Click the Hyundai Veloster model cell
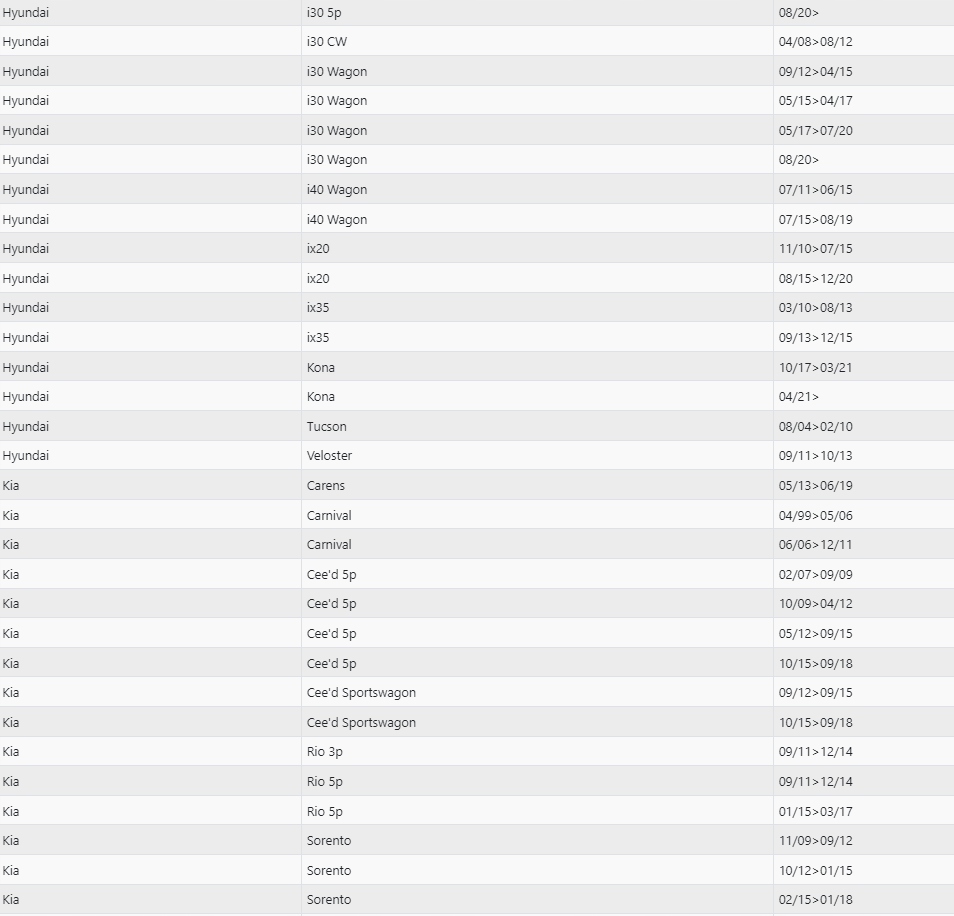Viewport: 954px width, 916px height. point(537,456)
